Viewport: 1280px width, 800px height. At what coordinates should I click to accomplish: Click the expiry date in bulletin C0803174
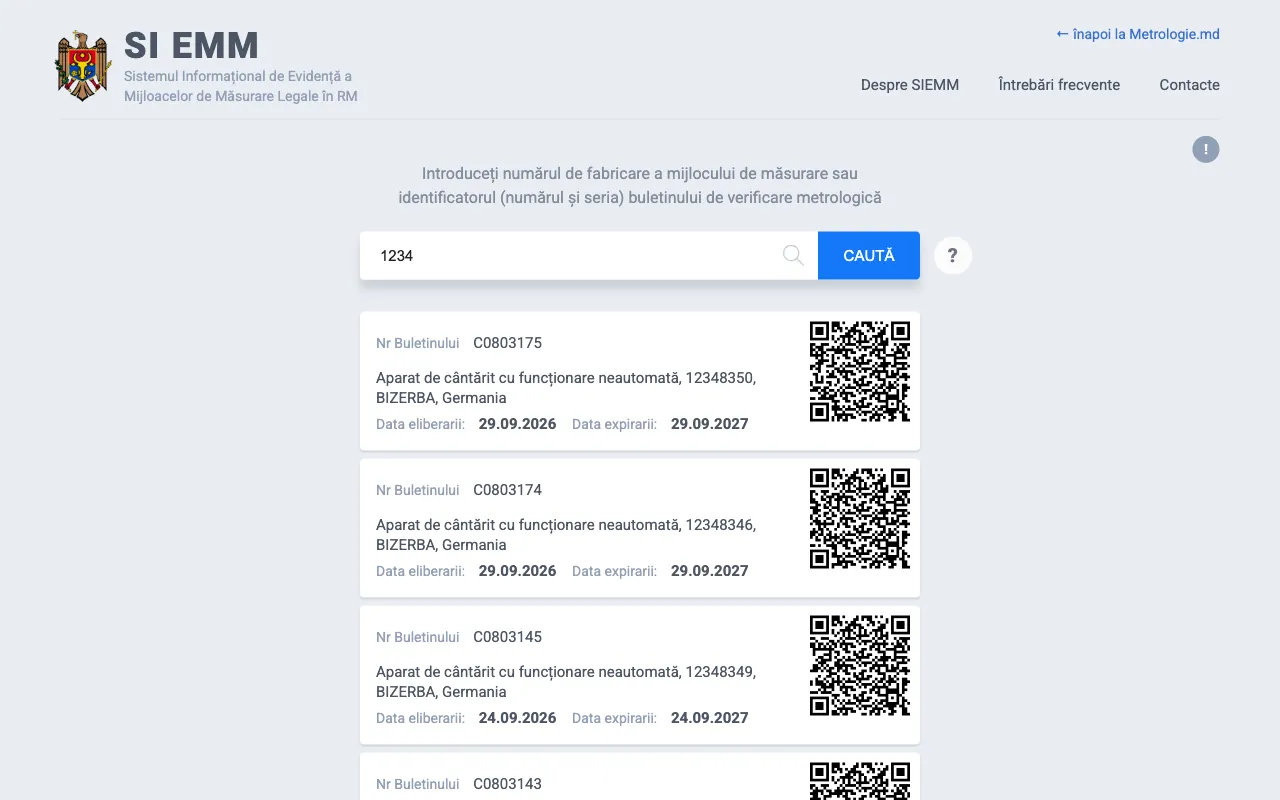tap(709, 571)
